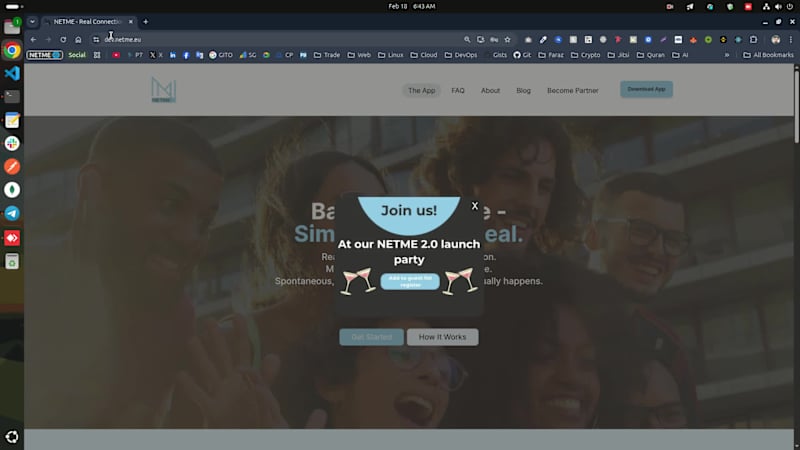Close the NETME browser tab
The width and height of the screenshot is (800, 450).
tap(131, 21)
